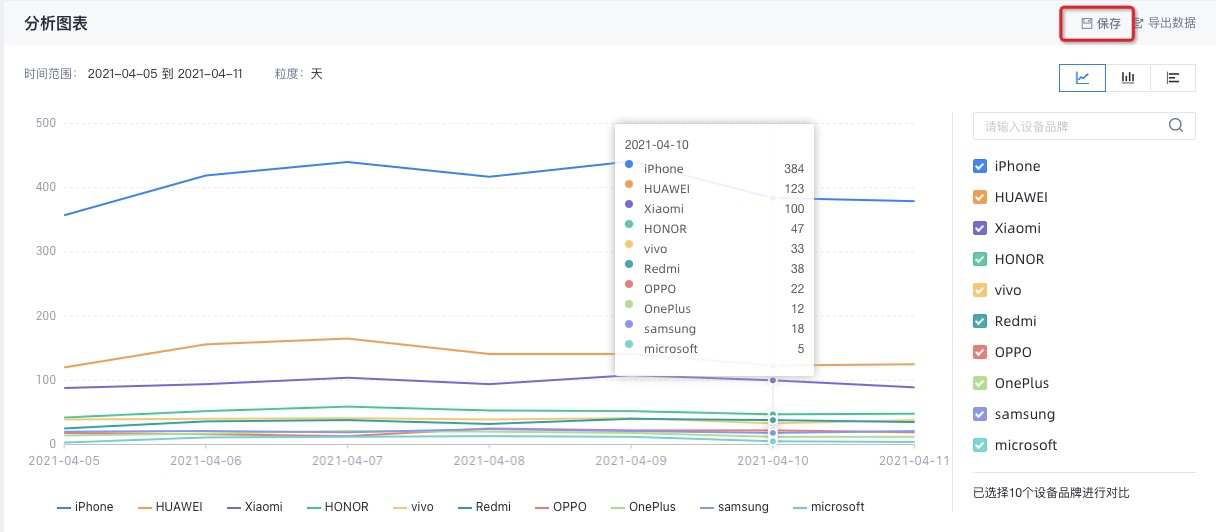1216x532 pixels.
Task: Uncheck the Redmi checkbox
Action: [980, 321]
